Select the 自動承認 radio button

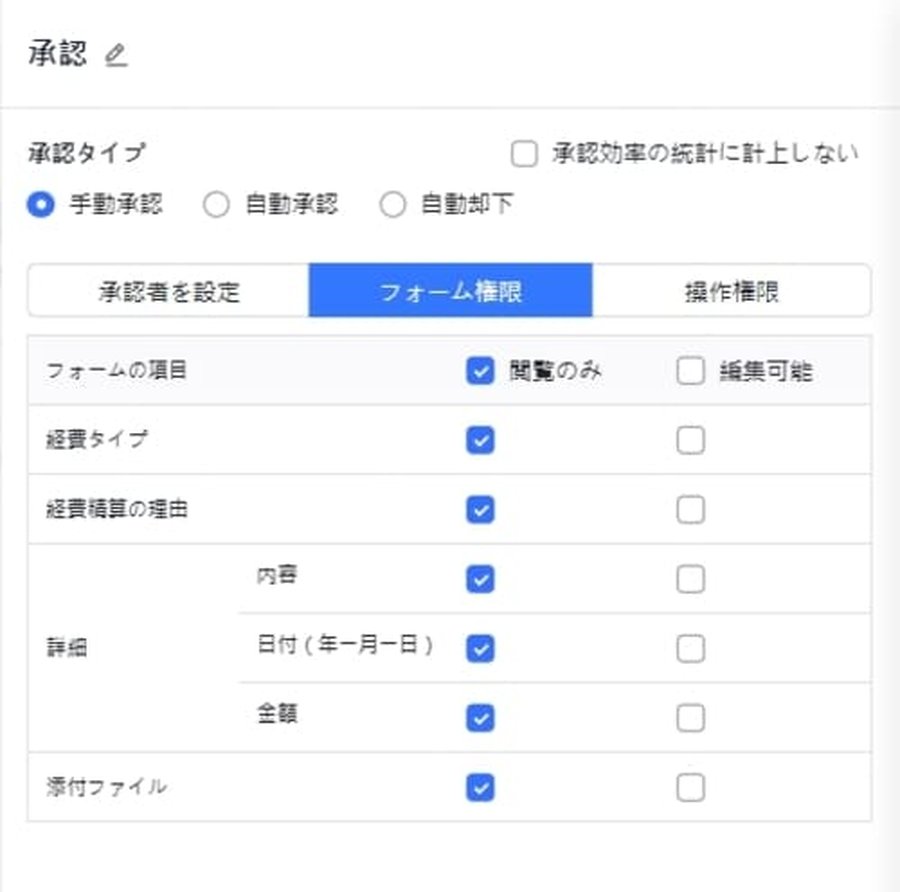click(216, 203)
